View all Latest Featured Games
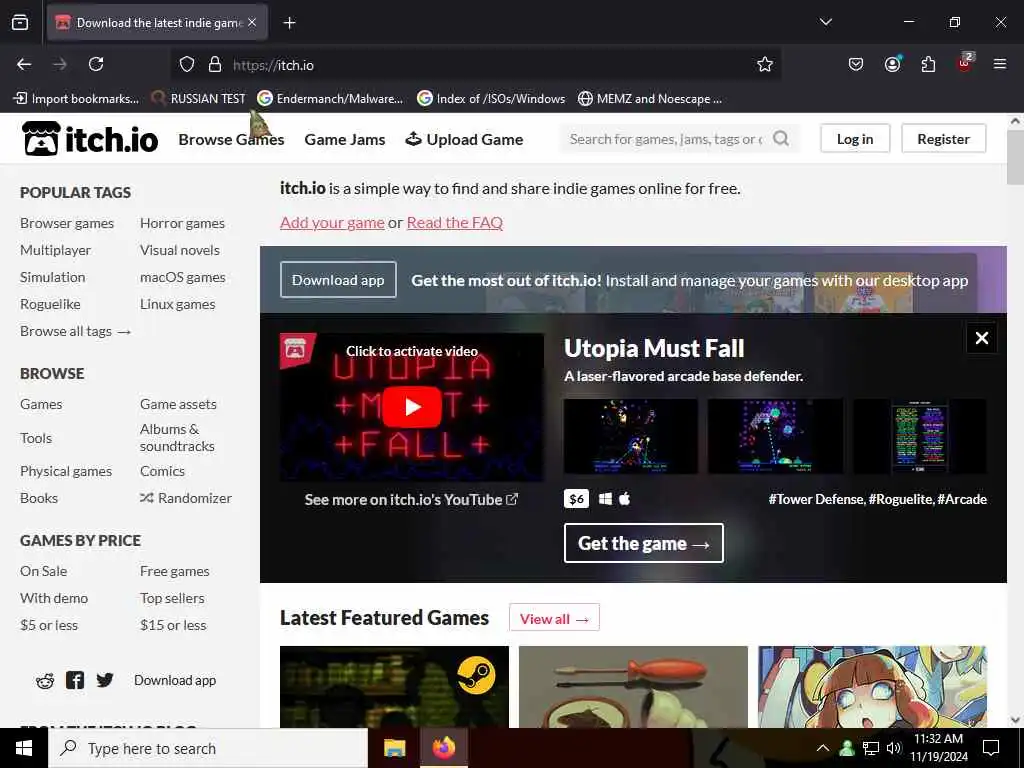This screenshot has width=1024, height=768. (x=554, y=618)
